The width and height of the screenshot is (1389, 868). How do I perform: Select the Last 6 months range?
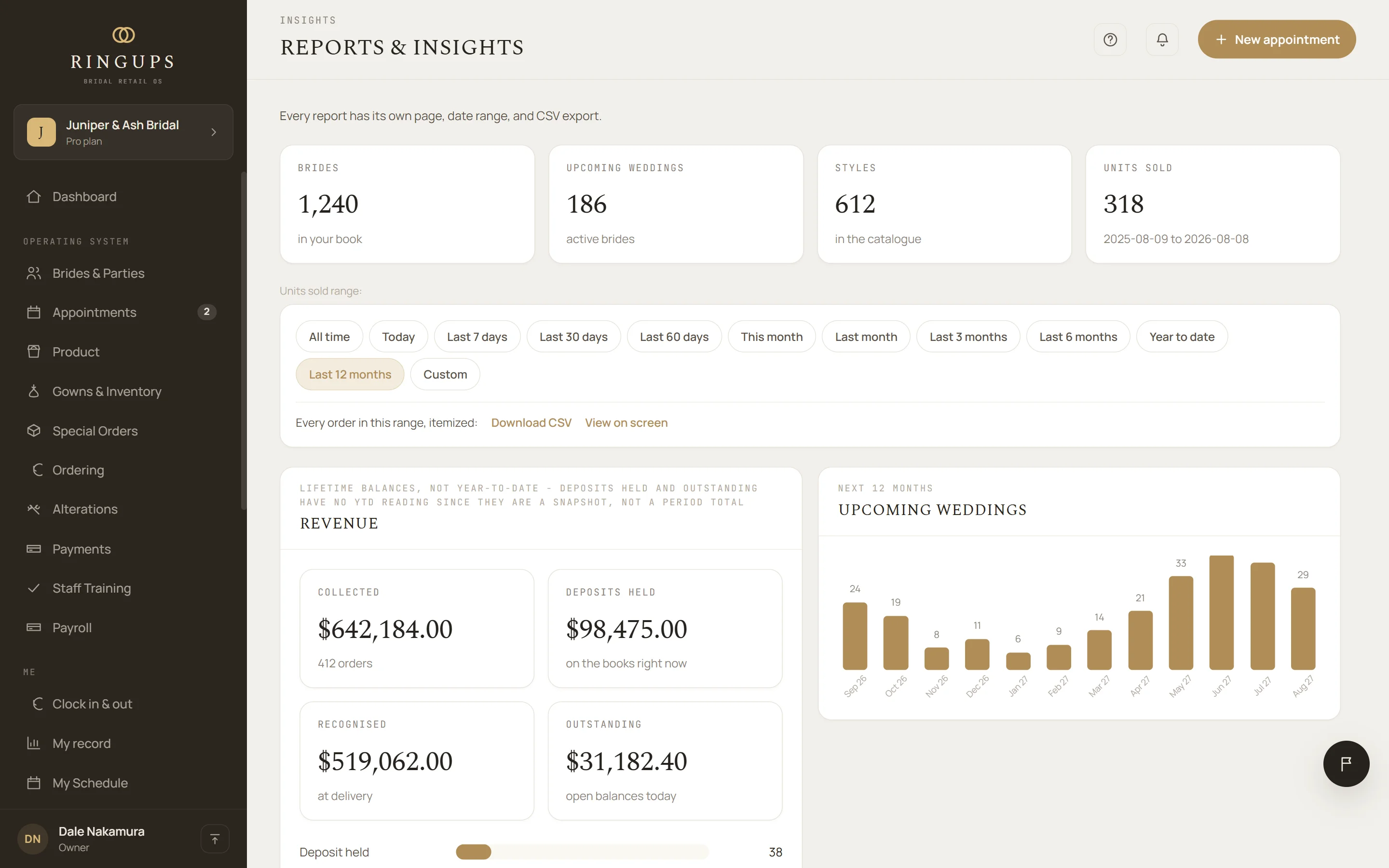(x=1078, y=337)
